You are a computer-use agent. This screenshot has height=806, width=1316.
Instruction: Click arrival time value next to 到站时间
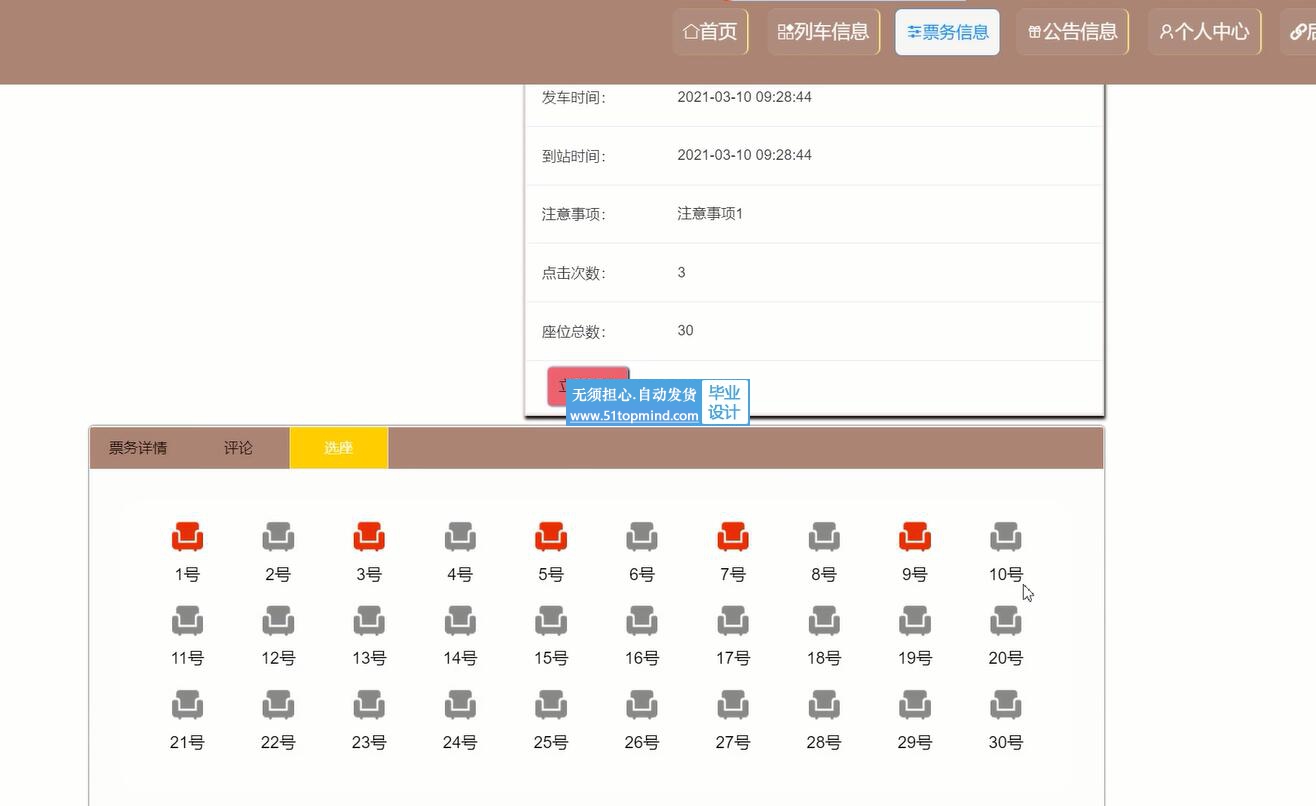[744, 155]
